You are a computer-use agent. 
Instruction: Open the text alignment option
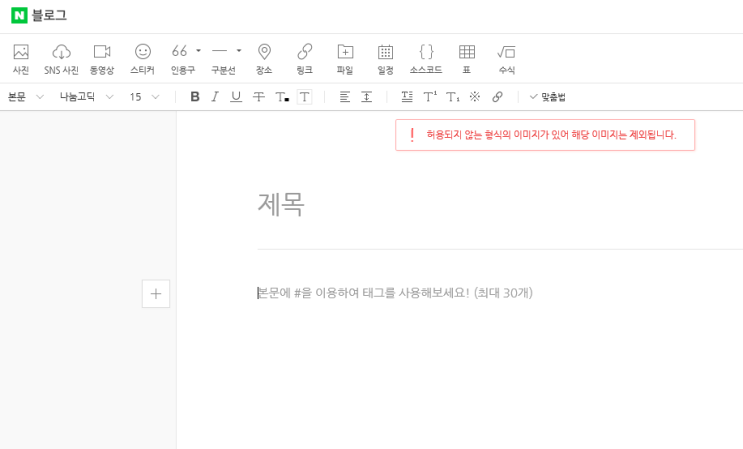pyautogui.click(x=344, y=97)
